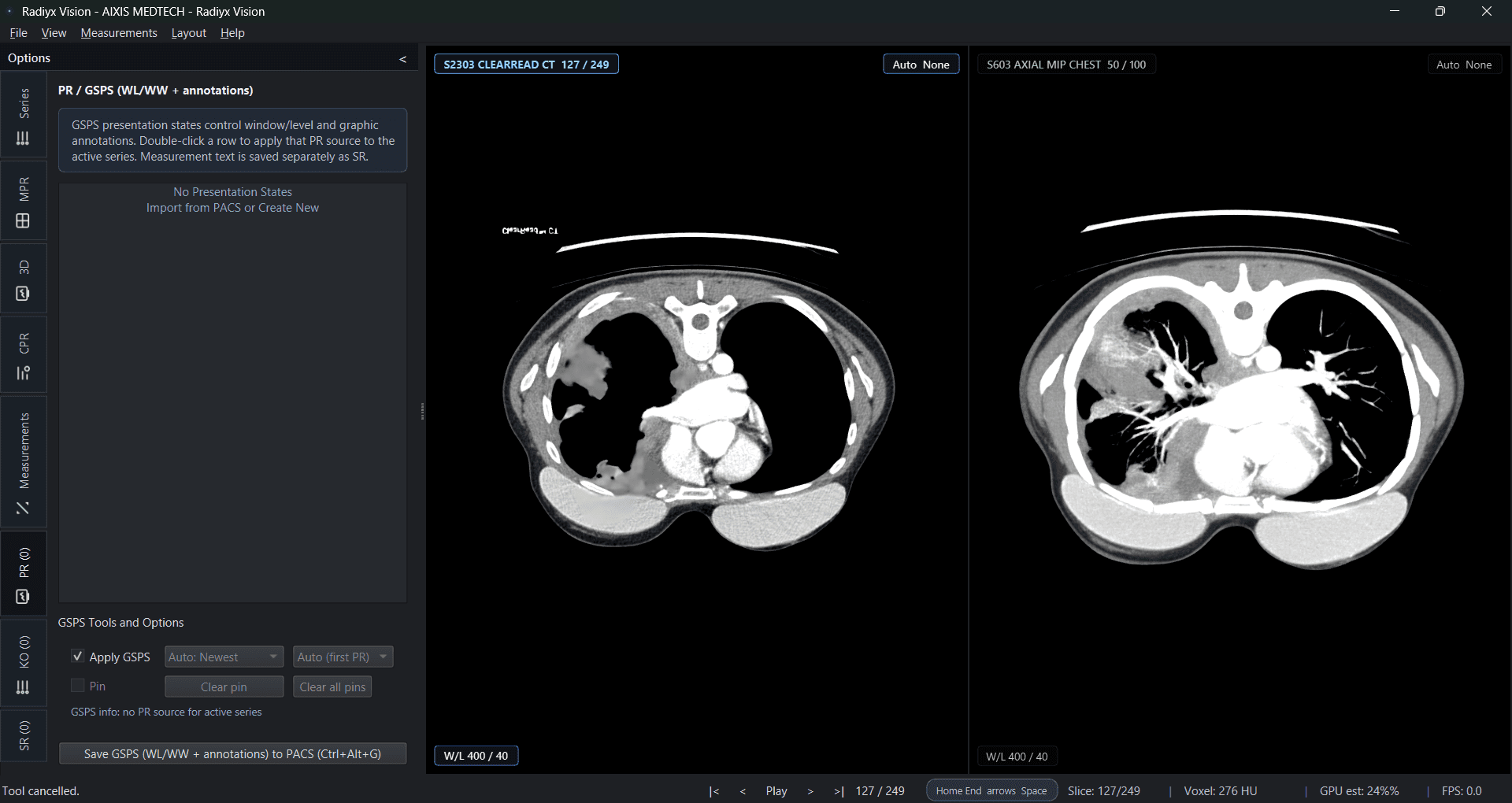The height and width of the screenshot is (803, 1512).
Task: Click the GSPS info no PR source text
Action: (x=166, y=712)
